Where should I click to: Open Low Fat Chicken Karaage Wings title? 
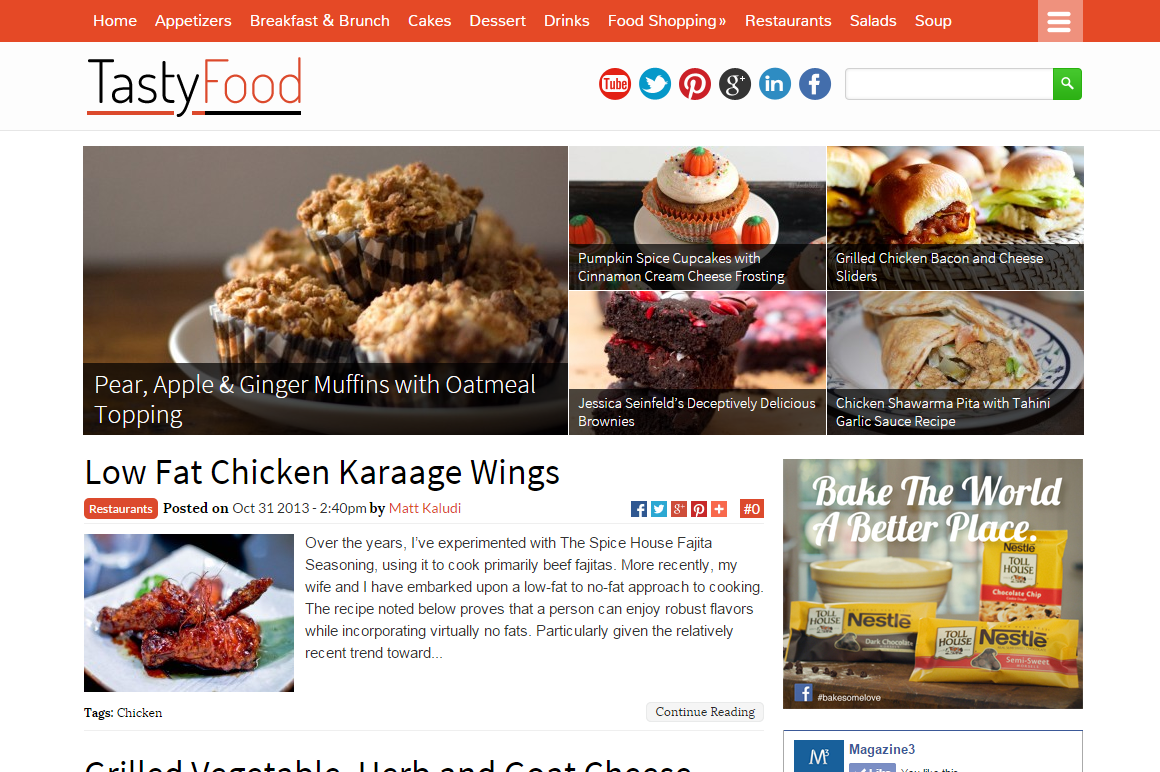click(x=322, y=473)
